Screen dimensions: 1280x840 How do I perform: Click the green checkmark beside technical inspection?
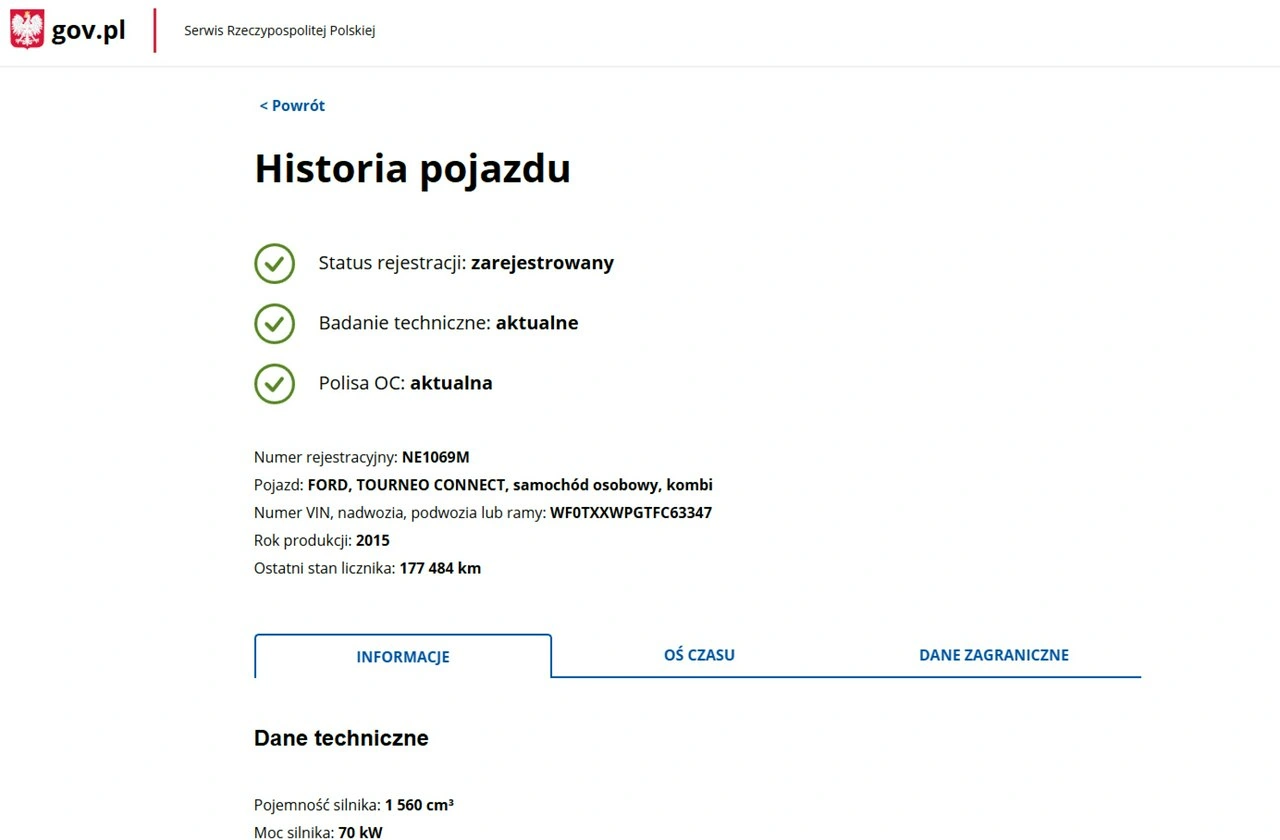point(274,323)
